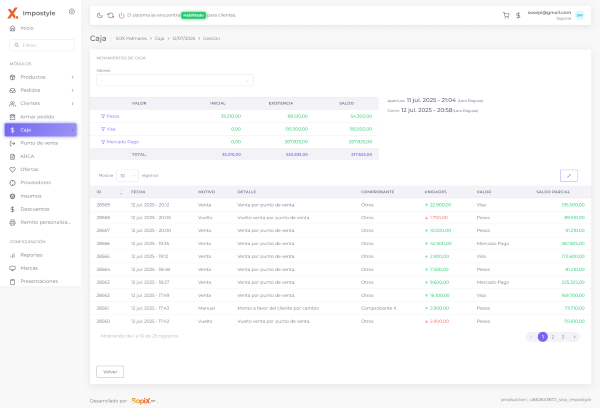Viewport: 600px width, 408px height.
Task: Click the user avatar in top right
Action: tap(579, 16)
